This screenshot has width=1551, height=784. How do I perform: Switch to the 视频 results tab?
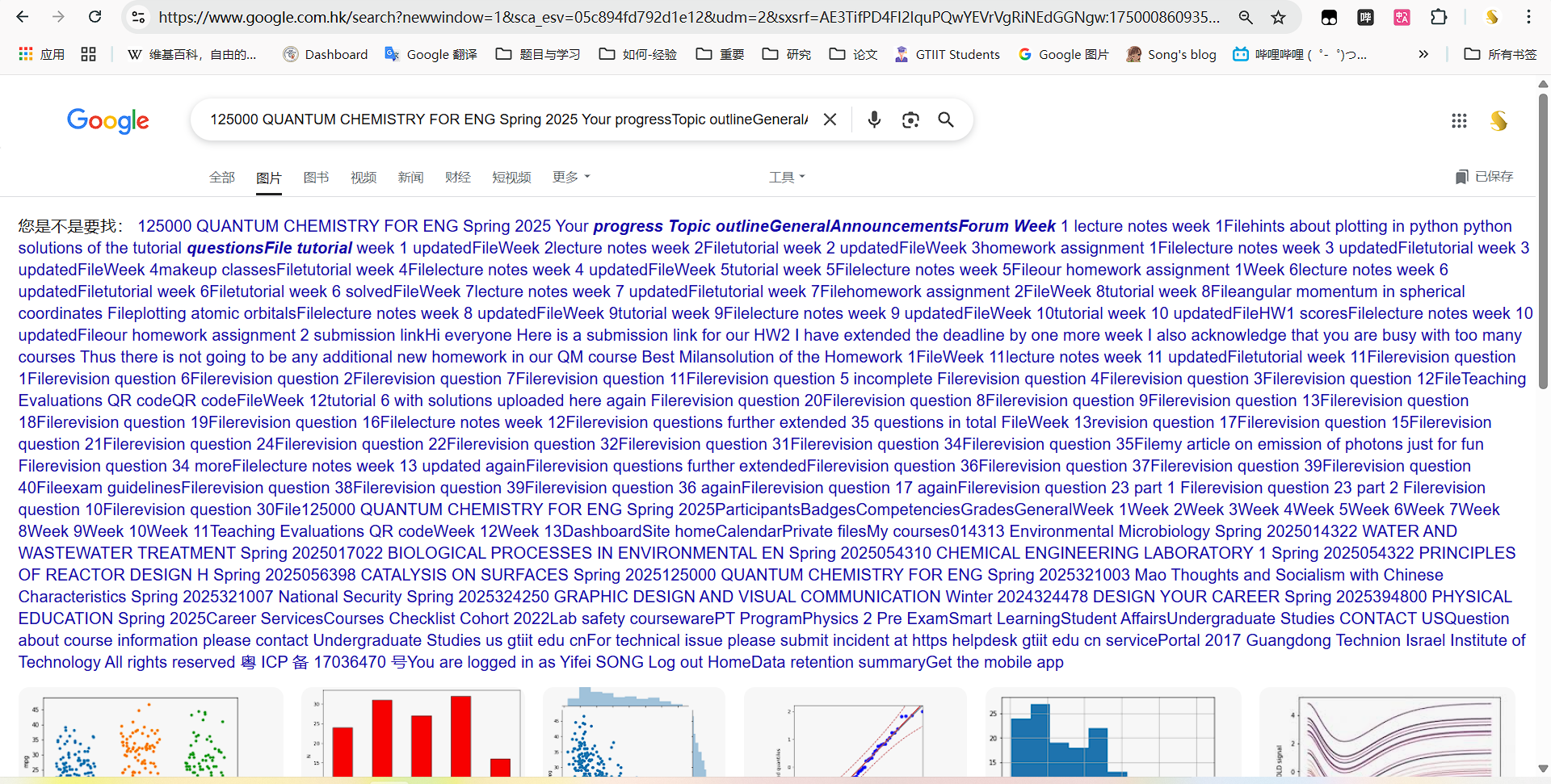coord(364,177)
